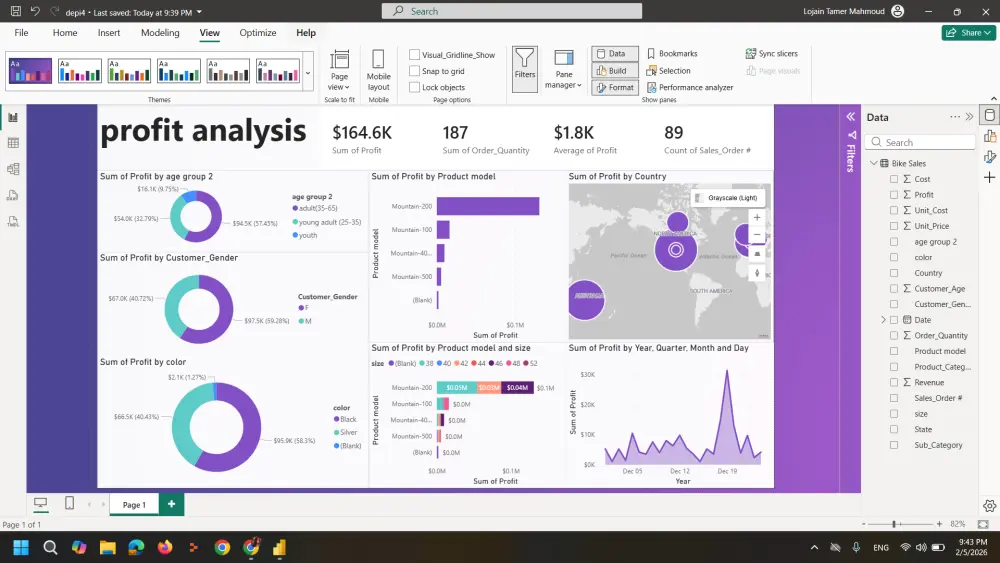
Task: Collapse the Bike Sales table tree
Action: click(x=874, y=163)
